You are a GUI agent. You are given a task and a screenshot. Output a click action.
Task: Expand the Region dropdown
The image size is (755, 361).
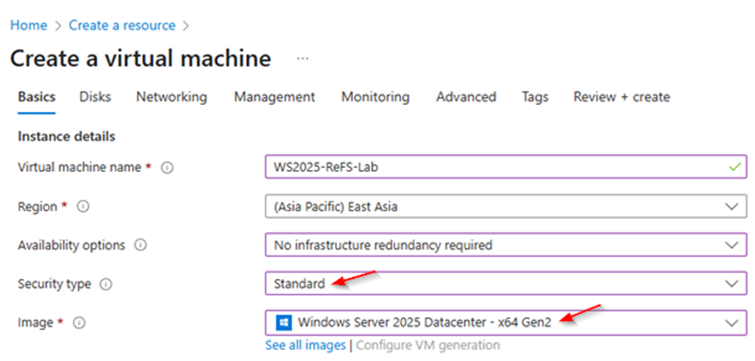point(506,206)
